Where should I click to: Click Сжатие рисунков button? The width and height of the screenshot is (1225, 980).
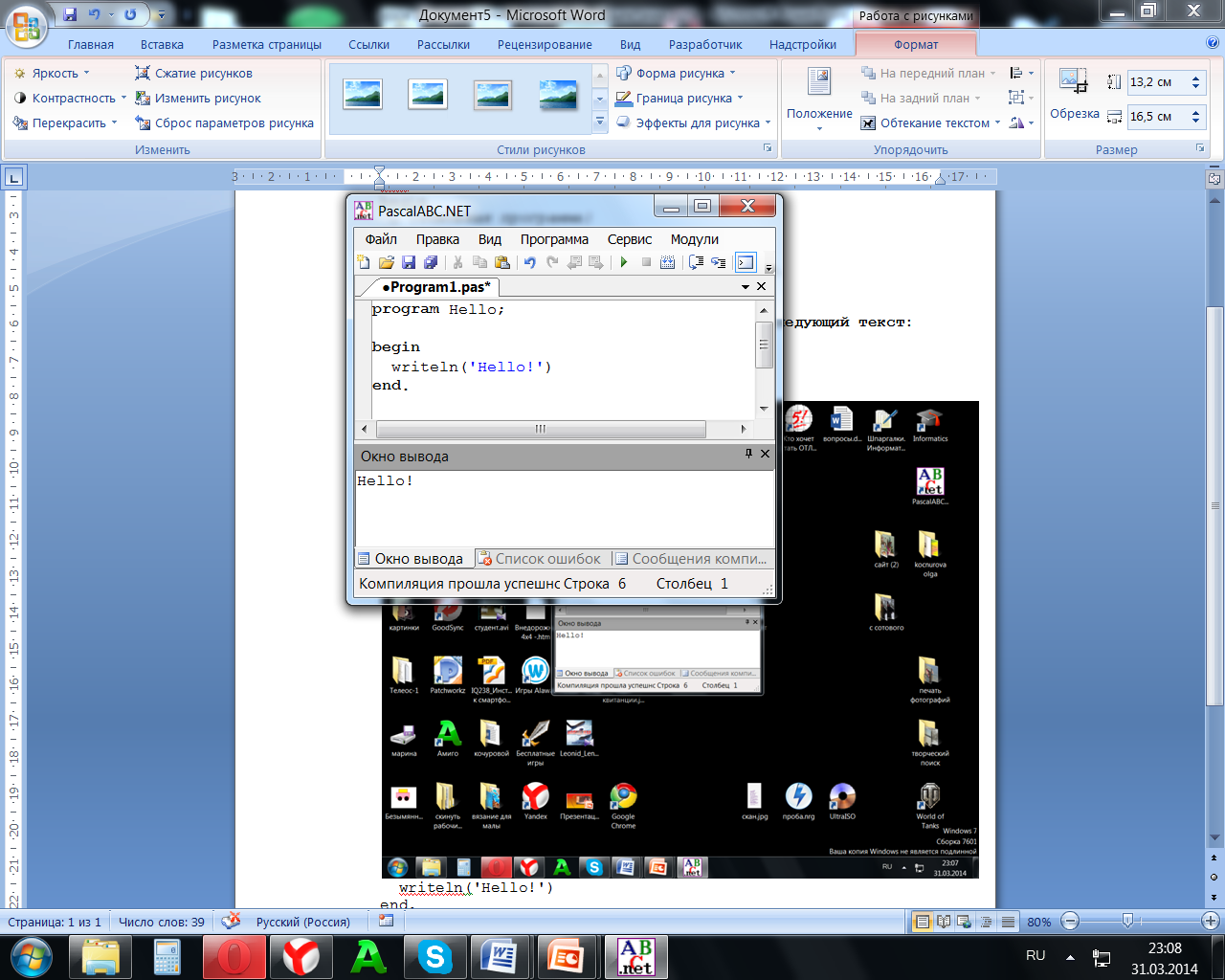[x=194, y=74]
